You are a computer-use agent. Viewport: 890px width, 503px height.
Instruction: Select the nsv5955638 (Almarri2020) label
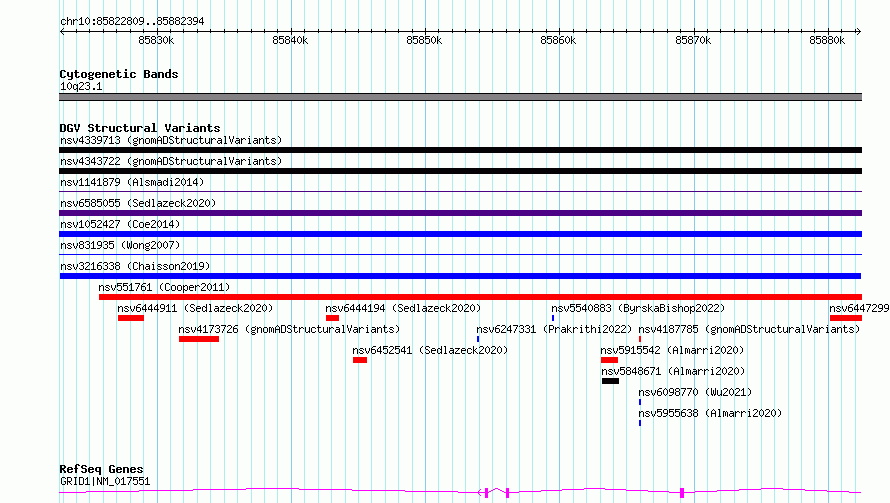(x=710, y=413)
